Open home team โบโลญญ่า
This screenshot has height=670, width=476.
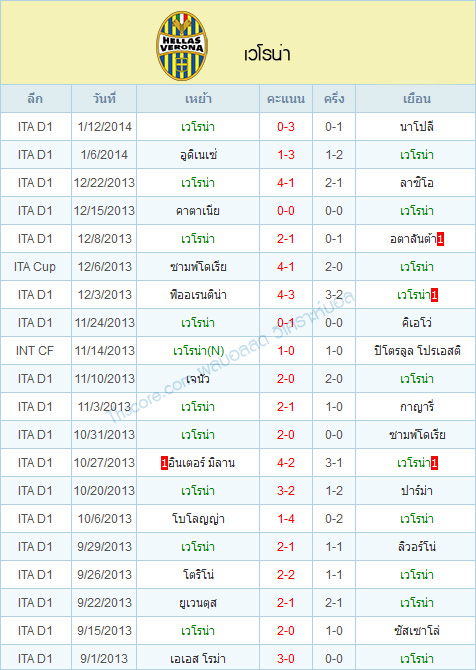198,519
